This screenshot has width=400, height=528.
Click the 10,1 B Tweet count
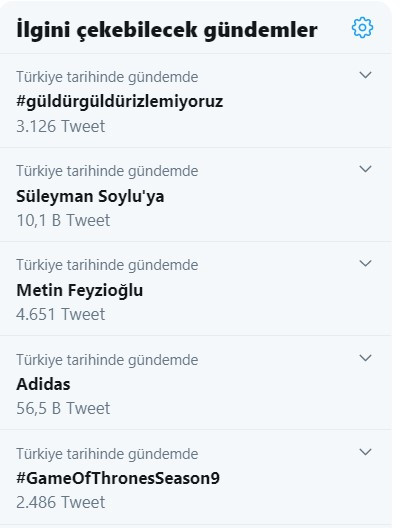pyautogui.click(x=63, y=221)
